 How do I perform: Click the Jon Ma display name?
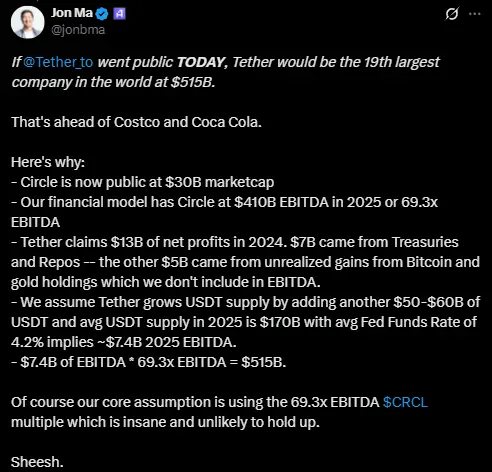coord(72,13)
